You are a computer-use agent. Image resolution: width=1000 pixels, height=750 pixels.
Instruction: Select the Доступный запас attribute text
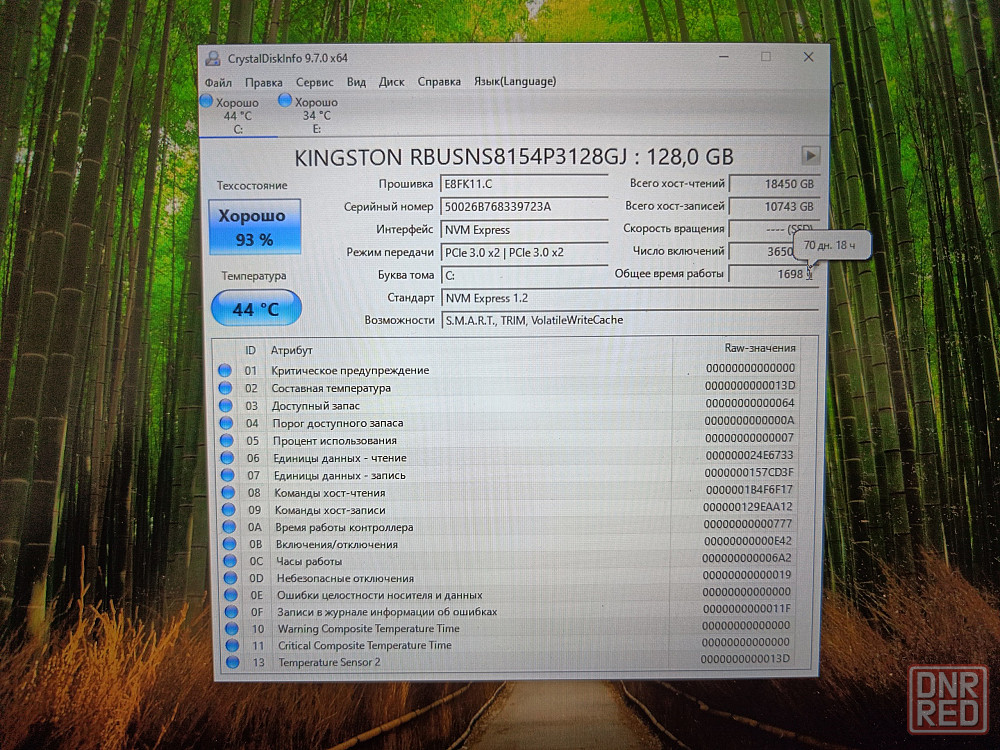316,406
